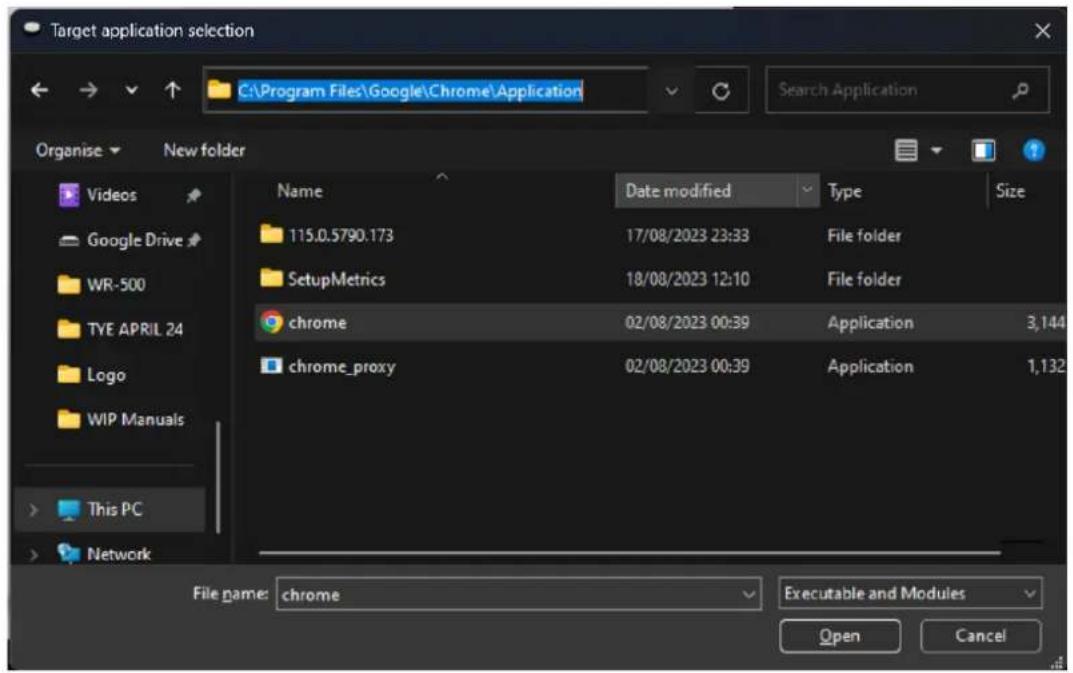Select the SetupMetrics folder
This screenshot has height=673, width=1073.
[336, 279]
